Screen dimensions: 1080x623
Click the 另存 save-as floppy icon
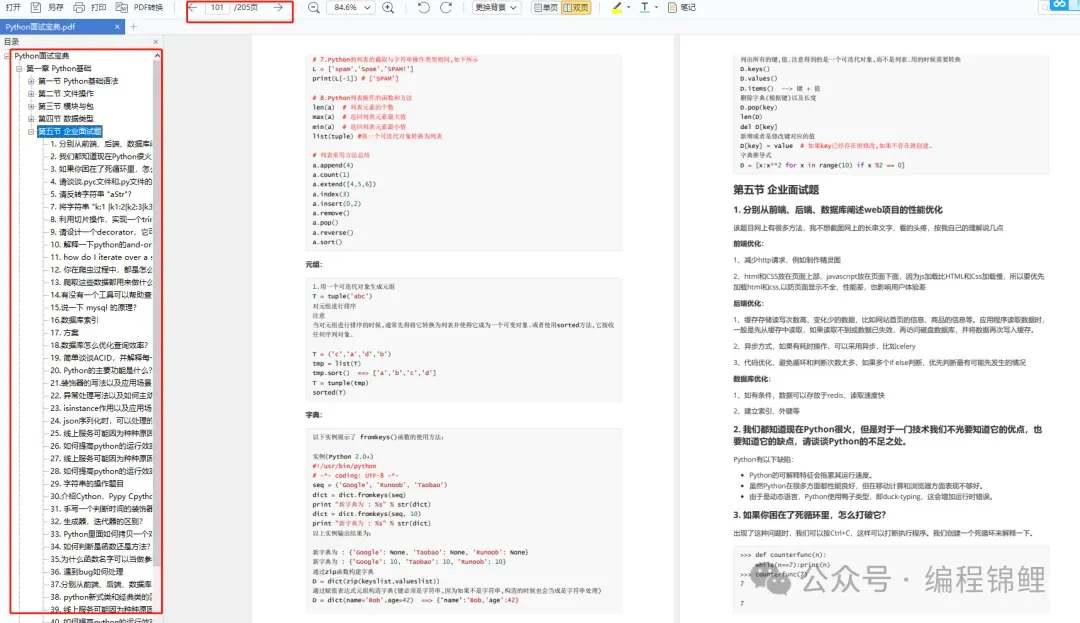coord(36,8)
